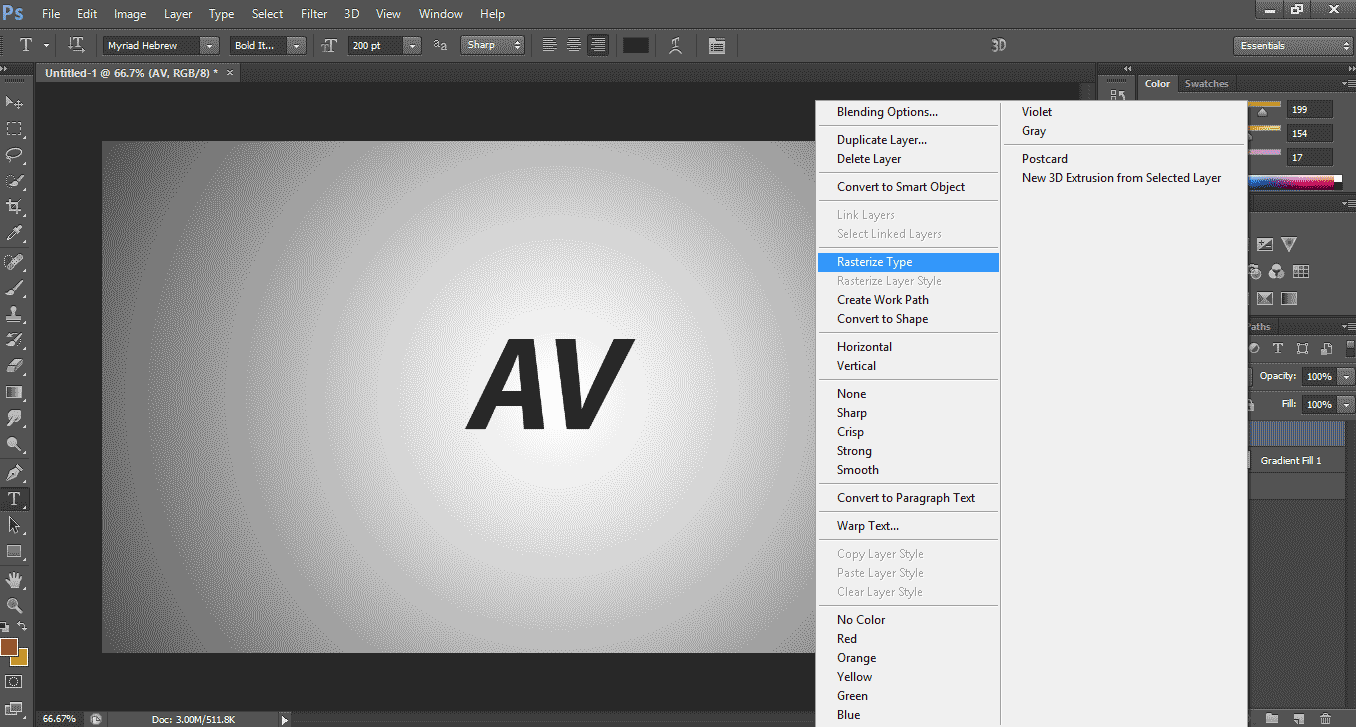
Task: Activate the Pen tool
Action: click(15, 472)
